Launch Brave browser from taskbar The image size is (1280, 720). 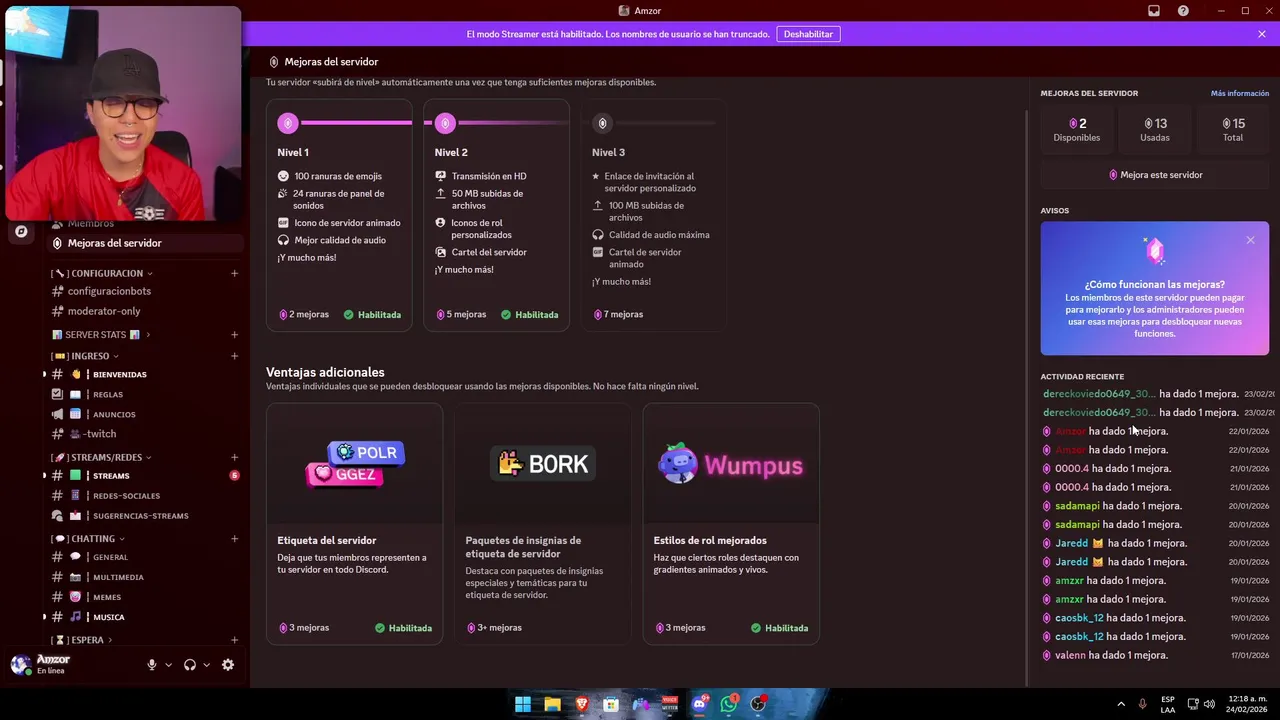582,704
